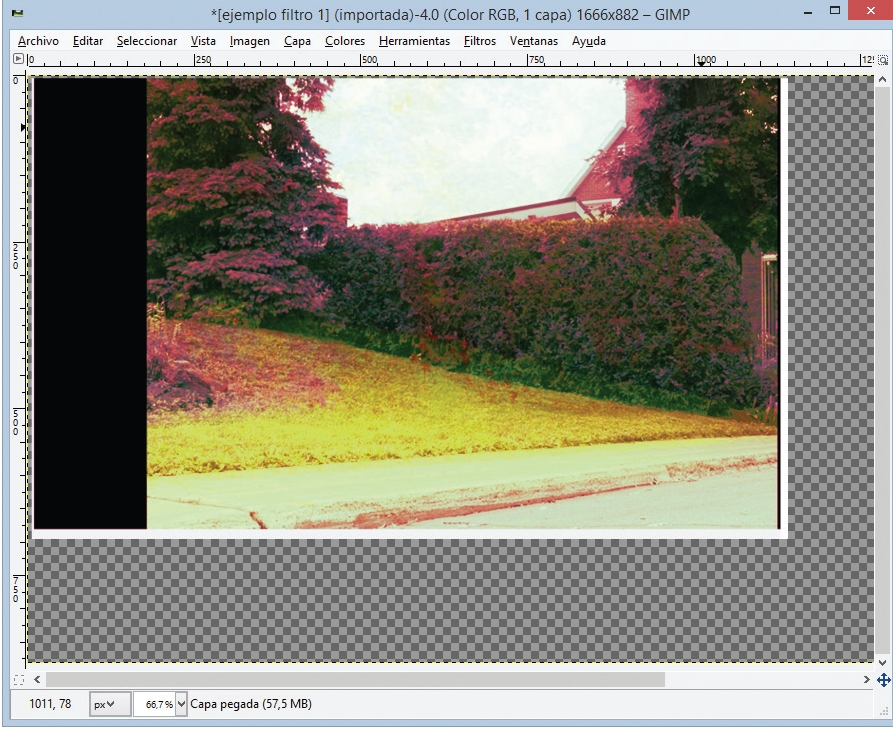This screenshot has width=893, height=729.
Task: Open the Colores menu
Action: point(345,41)
